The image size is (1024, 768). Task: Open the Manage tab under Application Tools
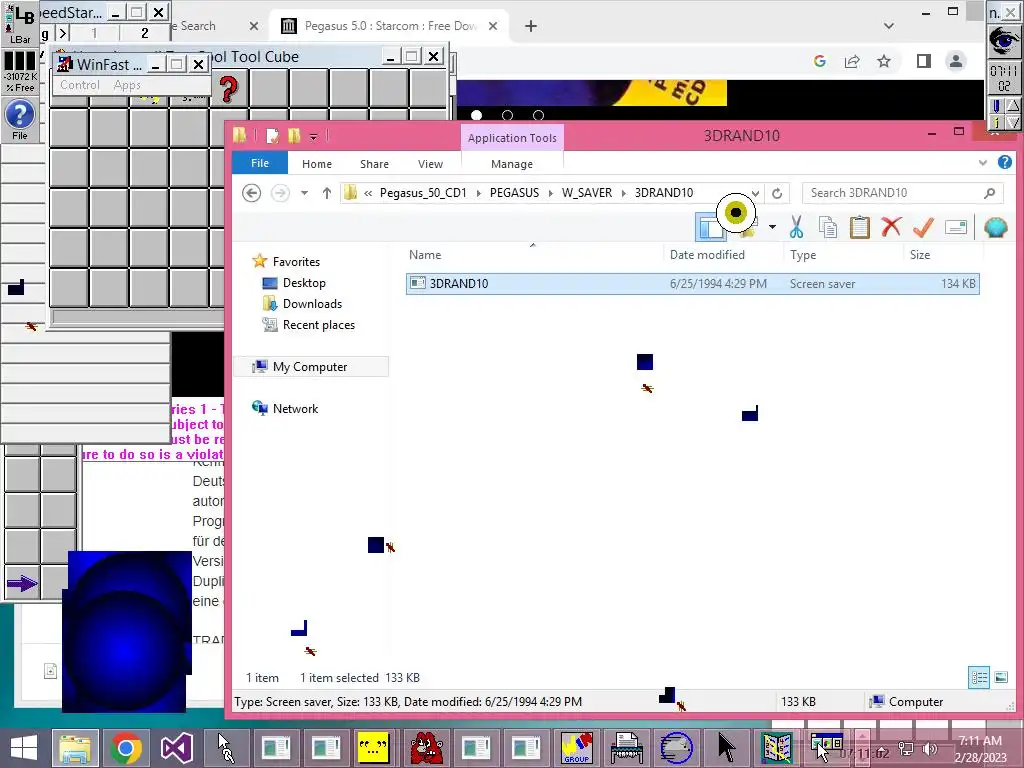point(512,164)
